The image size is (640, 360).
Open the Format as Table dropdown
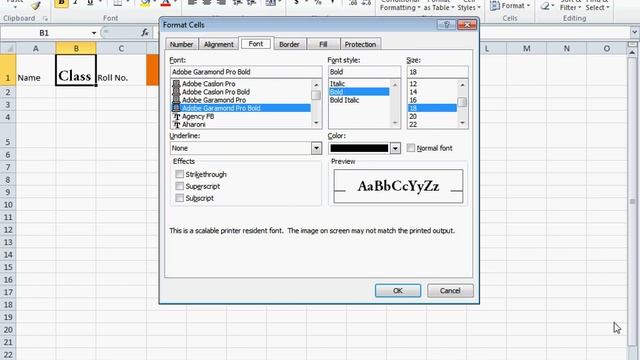tap(438, 6)
